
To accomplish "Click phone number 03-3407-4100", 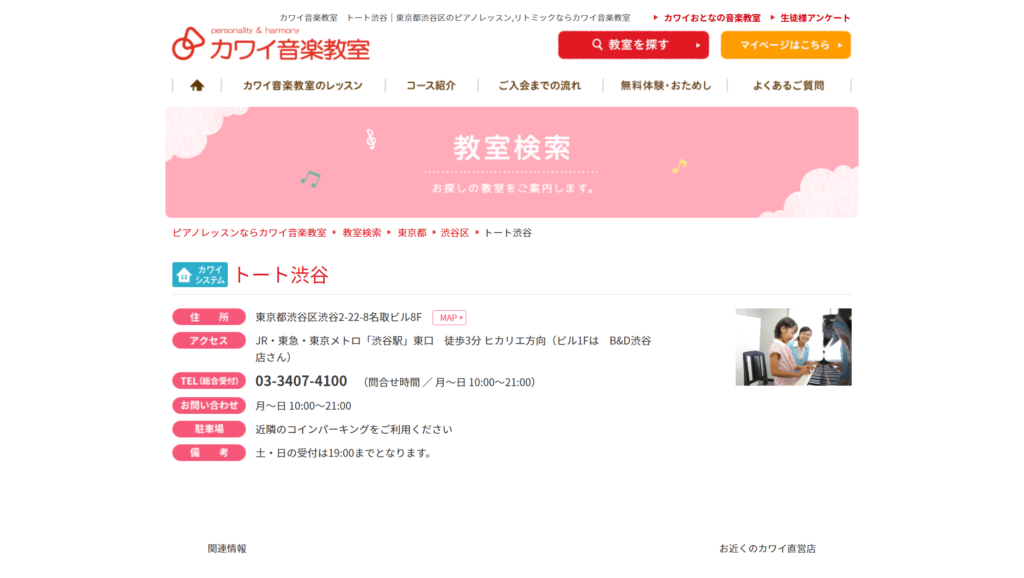I will [x=301, y=381].
